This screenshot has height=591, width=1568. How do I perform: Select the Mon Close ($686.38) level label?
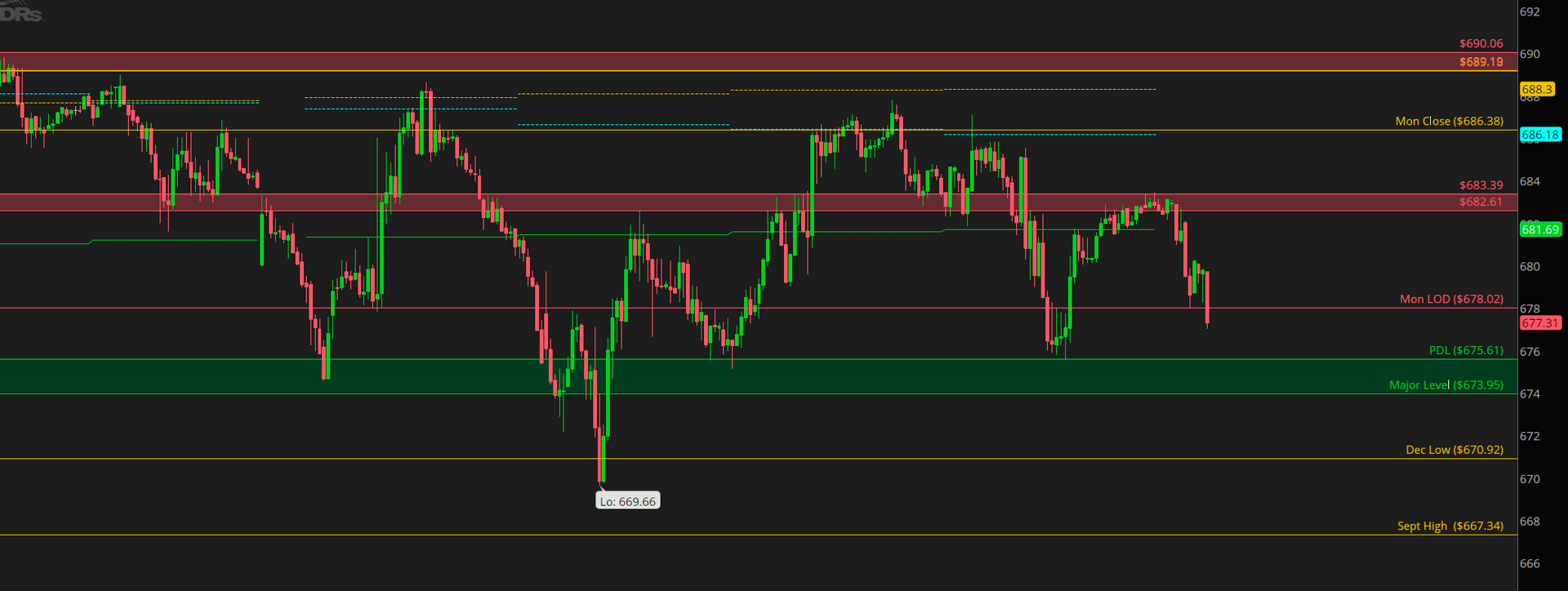coord(1449,121)
